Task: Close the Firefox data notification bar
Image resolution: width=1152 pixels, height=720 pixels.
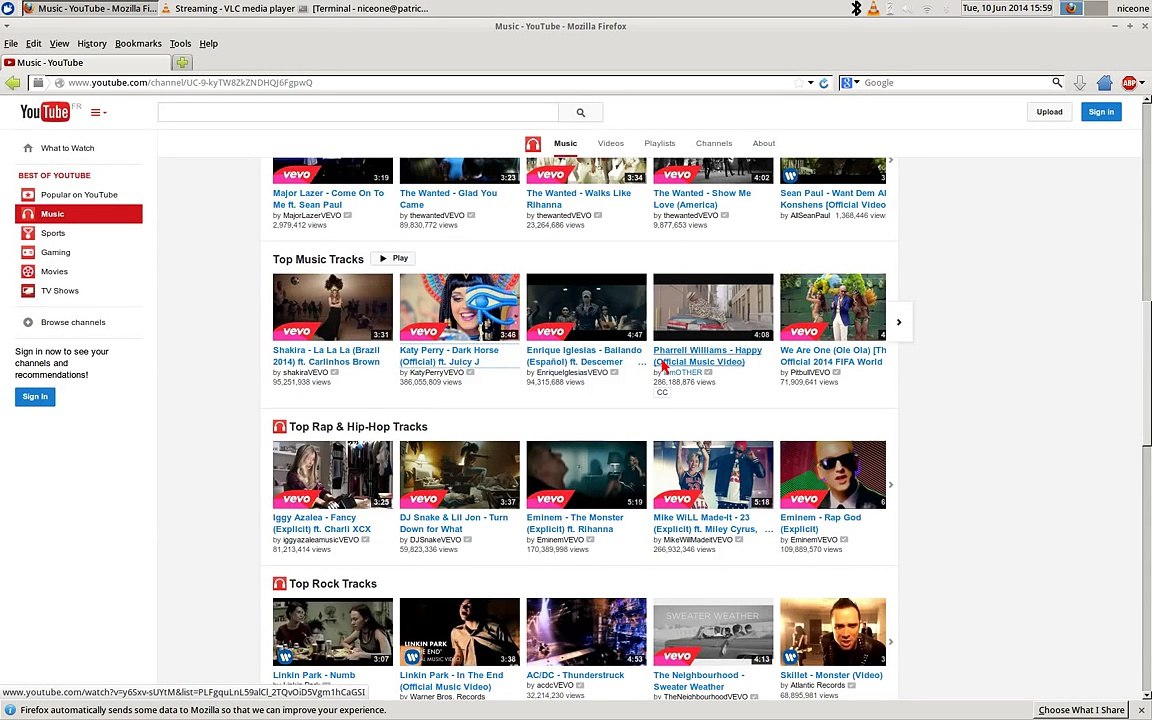Action: 1140,710
